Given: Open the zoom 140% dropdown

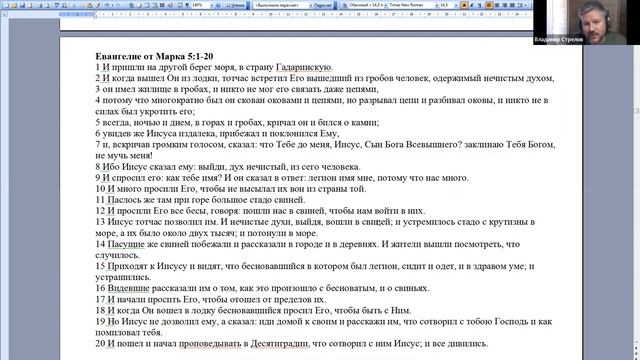Looking at the screenshot, I should point(212,5).
